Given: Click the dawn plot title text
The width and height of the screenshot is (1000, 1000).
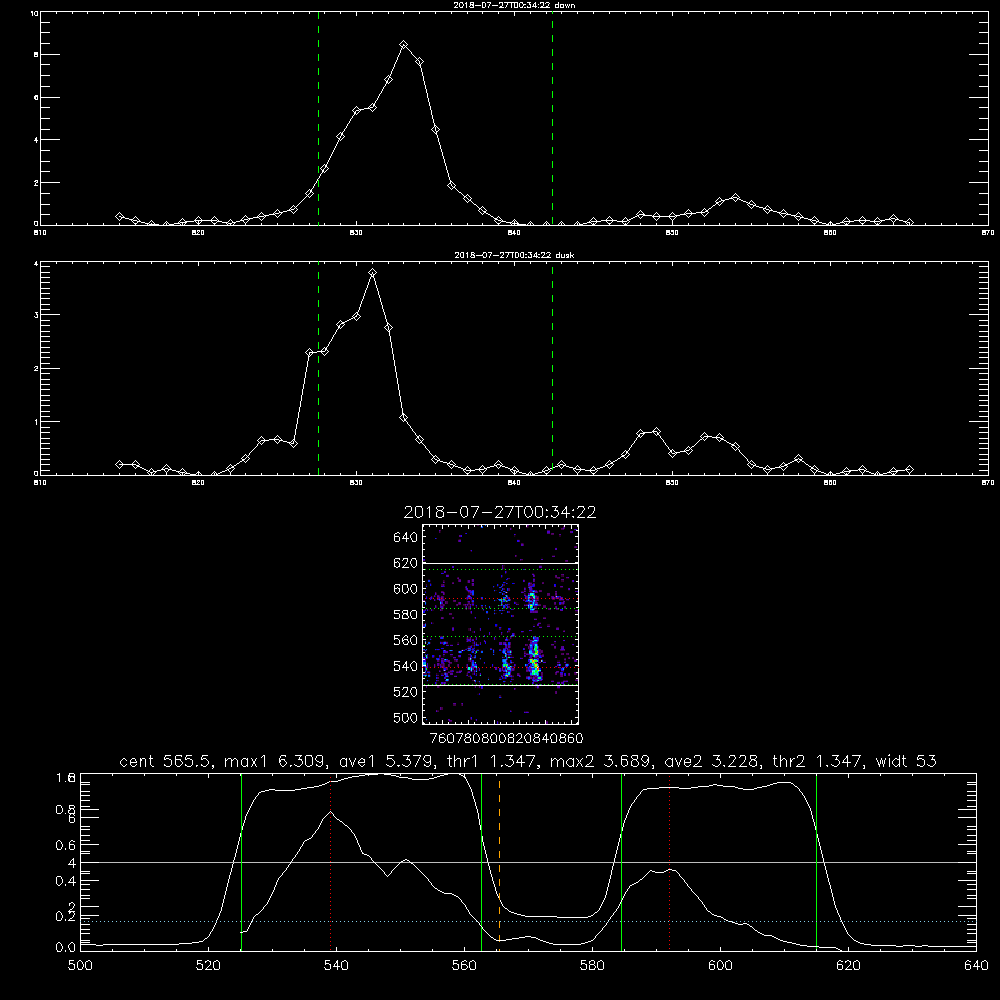Looking at the screenshot, I should [514, 5].
